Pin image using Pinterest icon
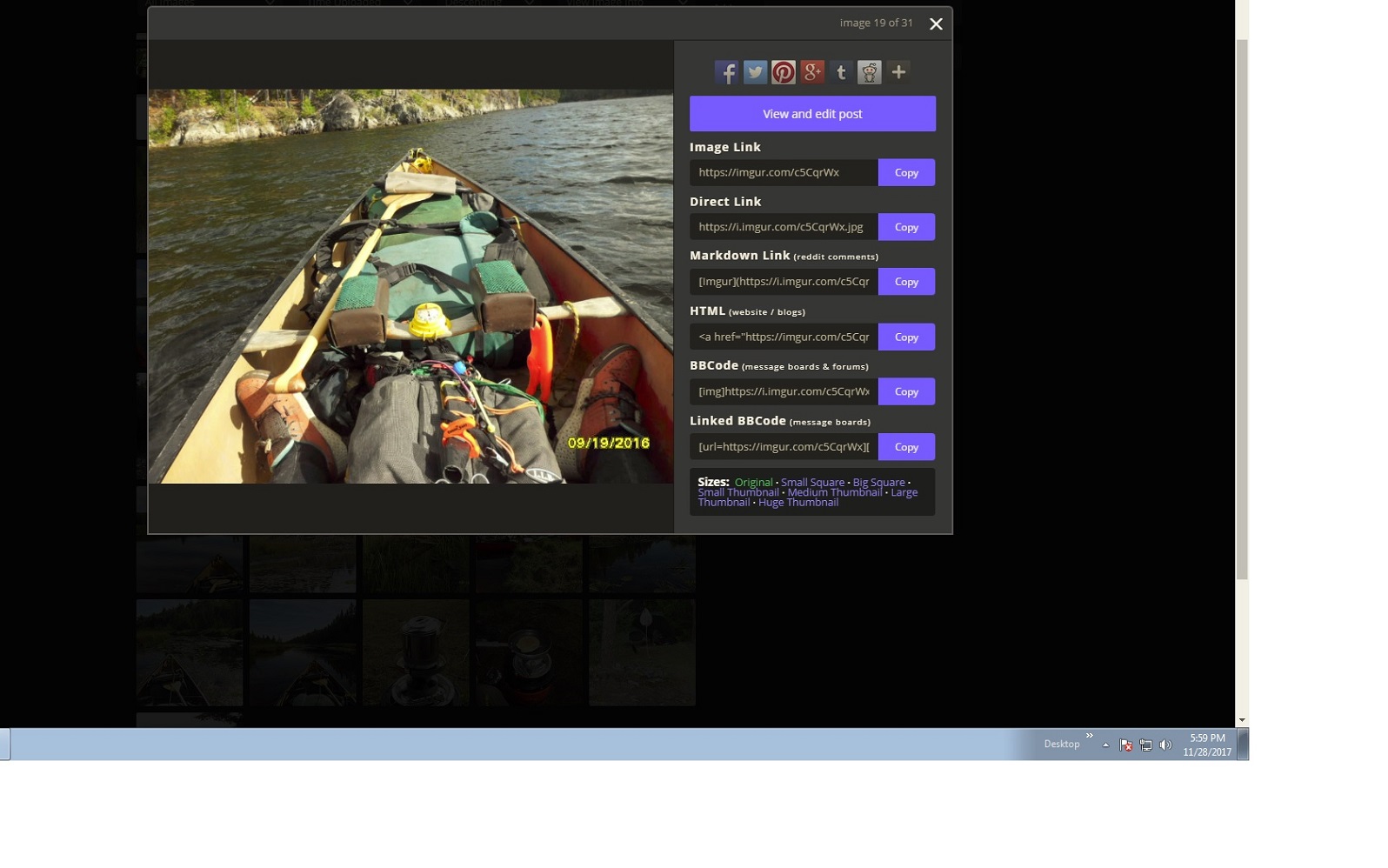Image resolution: width=1388 pixels, height=868 pixels. (x=784, y=72)
